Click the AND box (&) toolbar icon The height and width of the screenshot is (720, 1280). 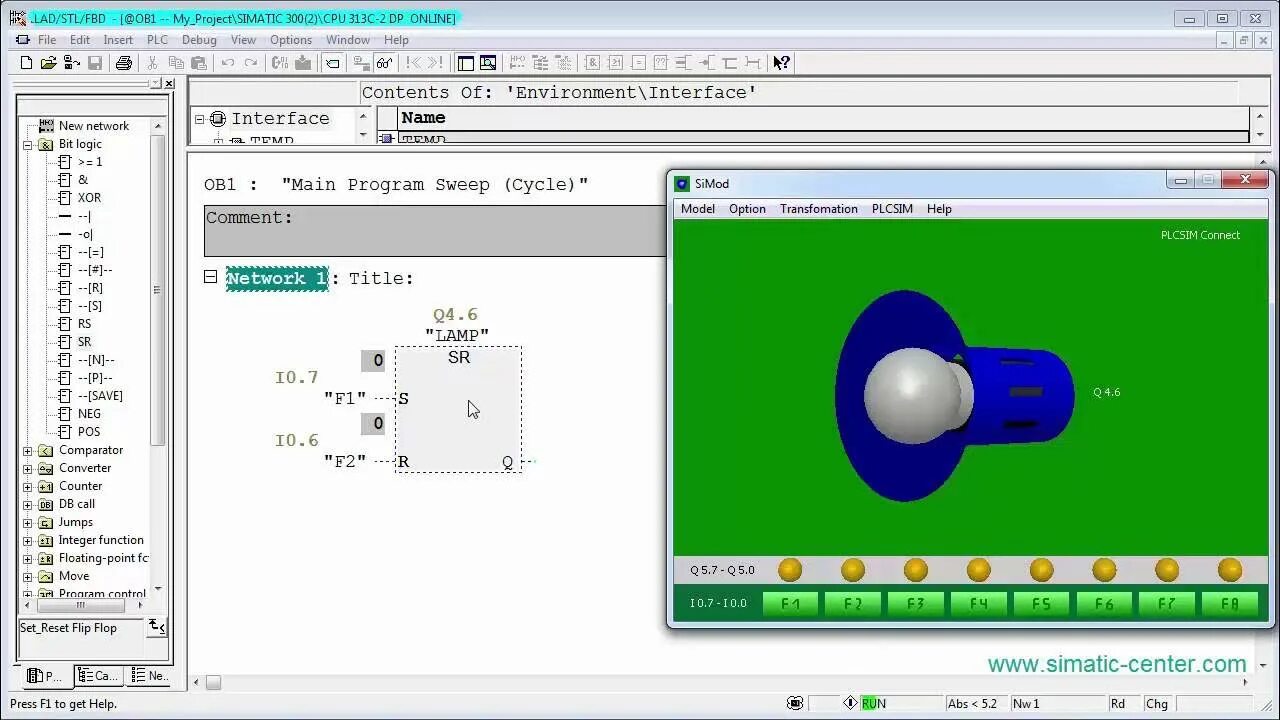[592, 63]
